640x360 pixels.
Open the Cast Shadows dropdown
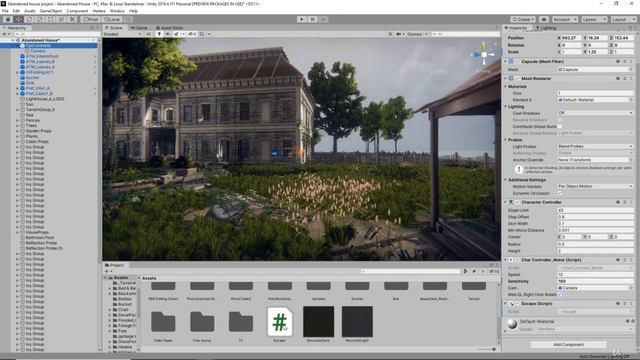click(x=596, y=113)
